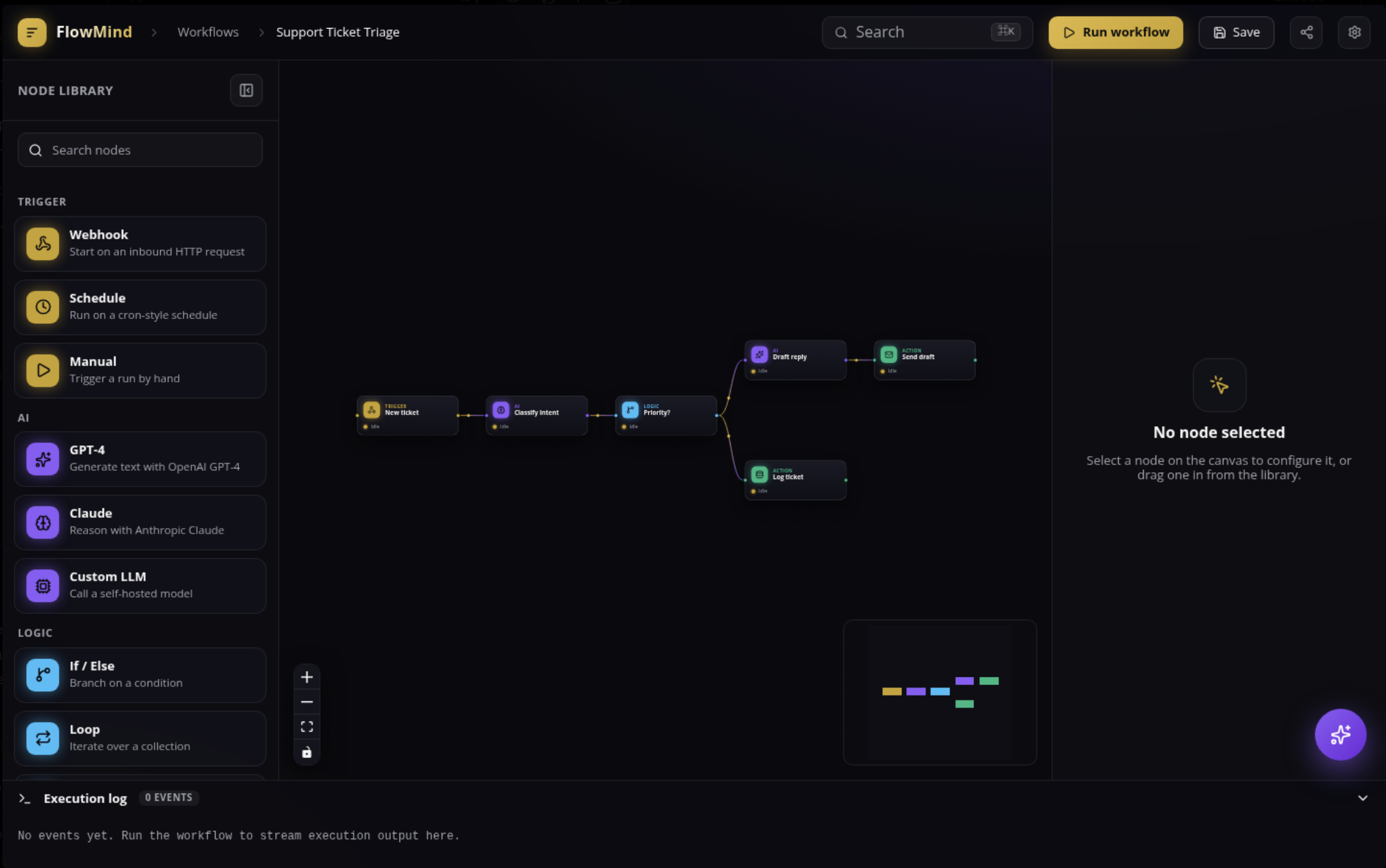Image resolution: width=1386 pixels, height=868 pixels.
Task: Open the AI assistant sparkle button
Action: click(x=1340, y=735)
